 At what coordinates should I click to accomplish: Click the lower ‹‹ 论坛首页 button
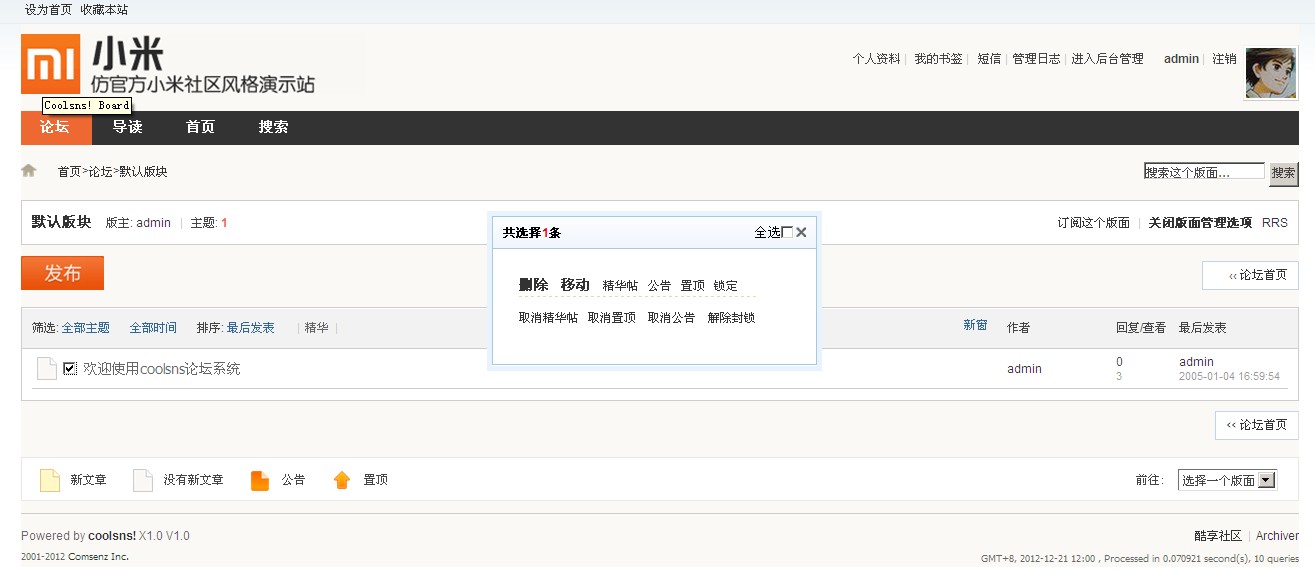1257,425
